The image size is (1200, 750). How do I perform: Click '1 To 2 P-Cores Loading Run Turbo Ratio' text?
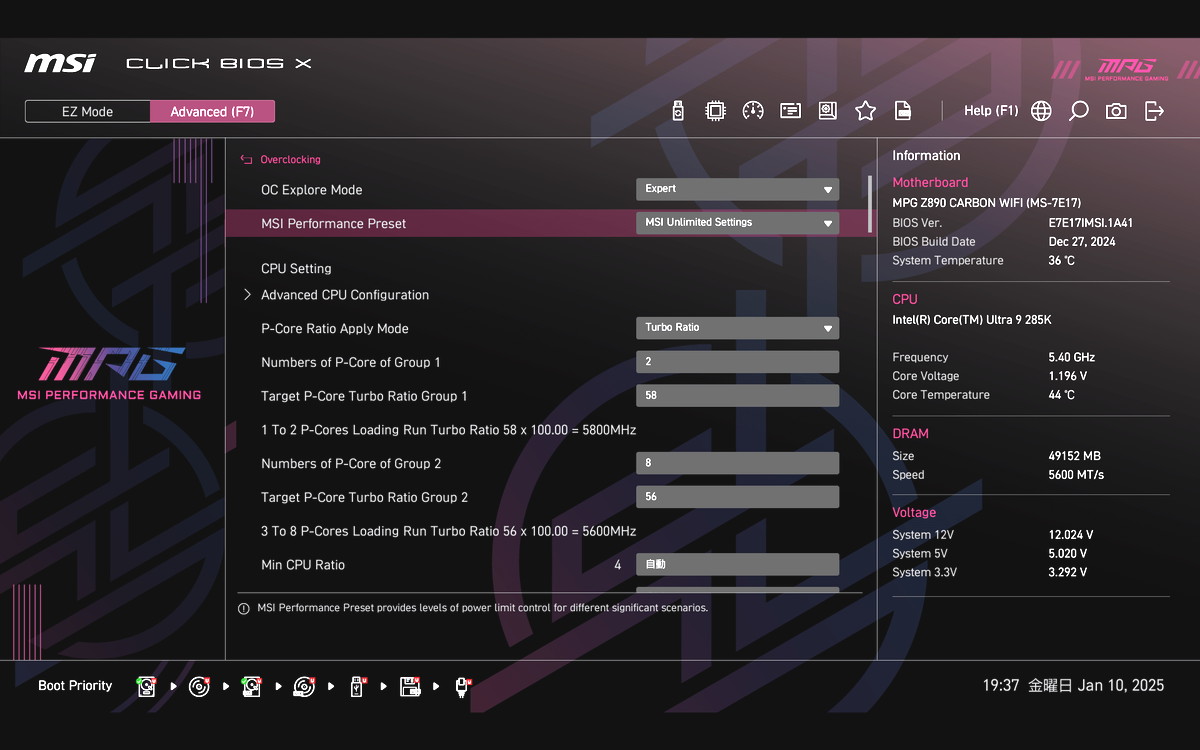pyautogui.click(x=449, y=430)
